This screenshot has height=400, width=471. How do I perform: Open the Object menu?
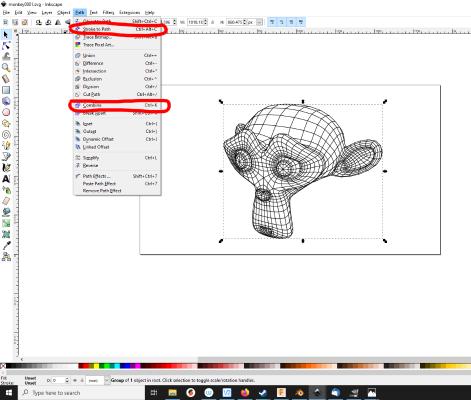63,12
